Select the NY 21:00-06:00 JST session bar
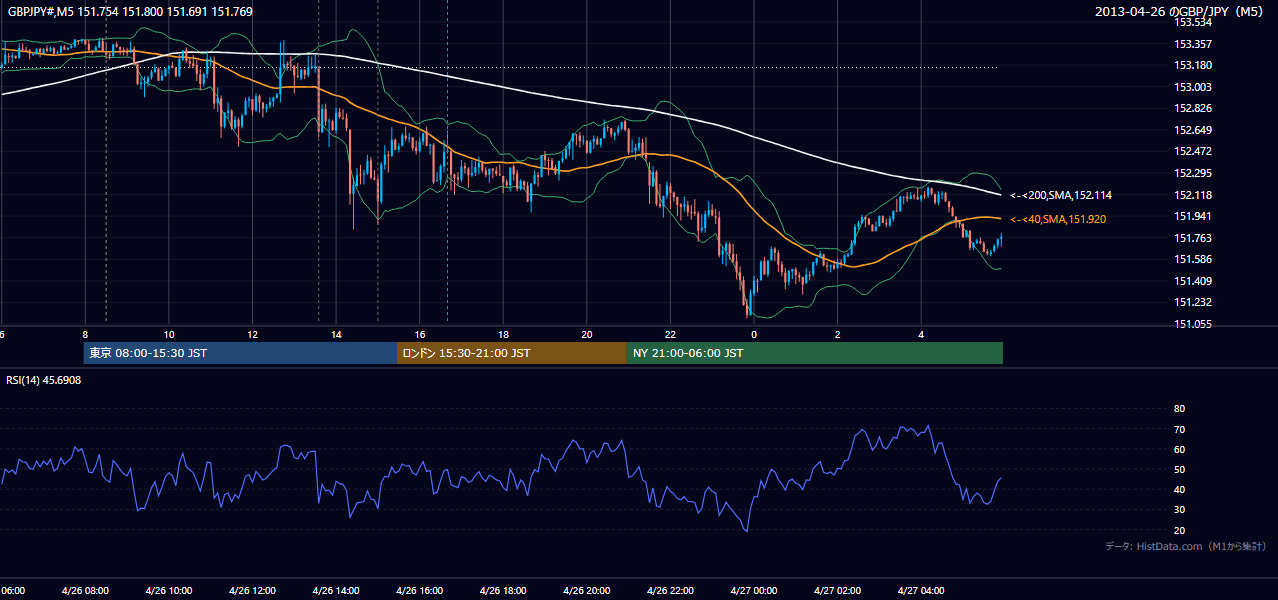The height and width of the screenshot is (600, 1278). coord(815,353)
